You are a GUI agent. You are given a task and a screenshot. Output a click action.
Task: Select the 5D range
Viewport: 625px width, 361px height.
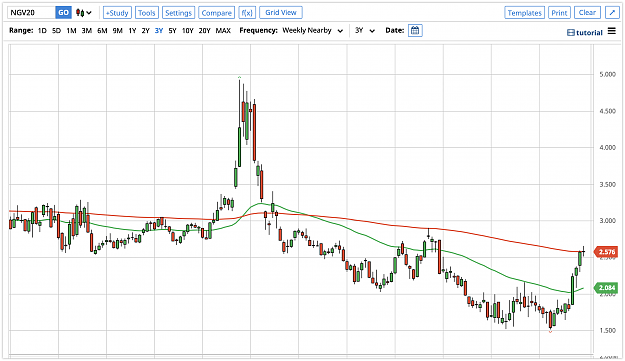[x=57, y=31]
